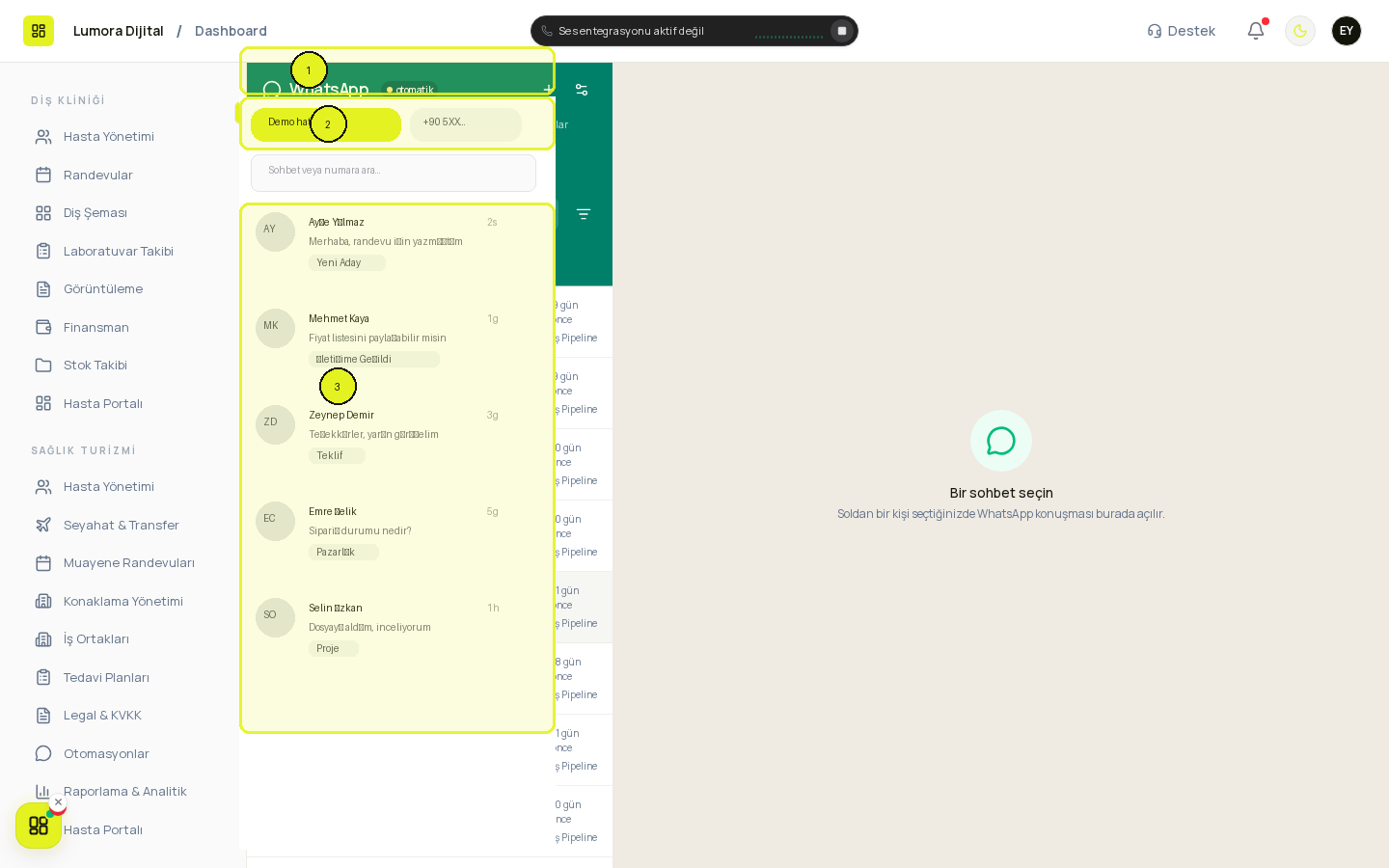Click the plus icon in WhatsApp header

[x=548, y=90]
